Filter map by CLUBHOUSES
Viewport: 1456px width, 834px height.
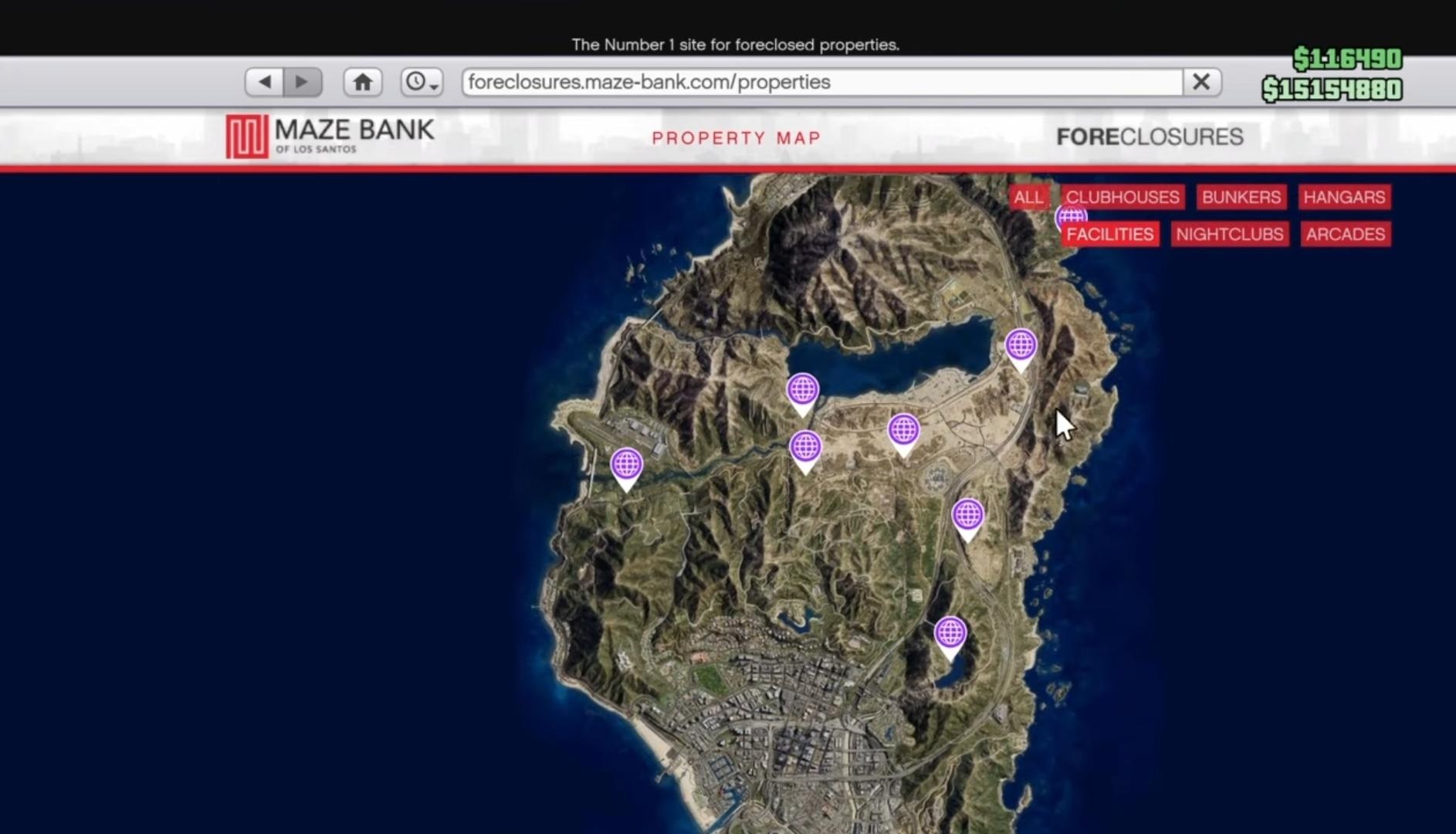tap(1122, 197)
